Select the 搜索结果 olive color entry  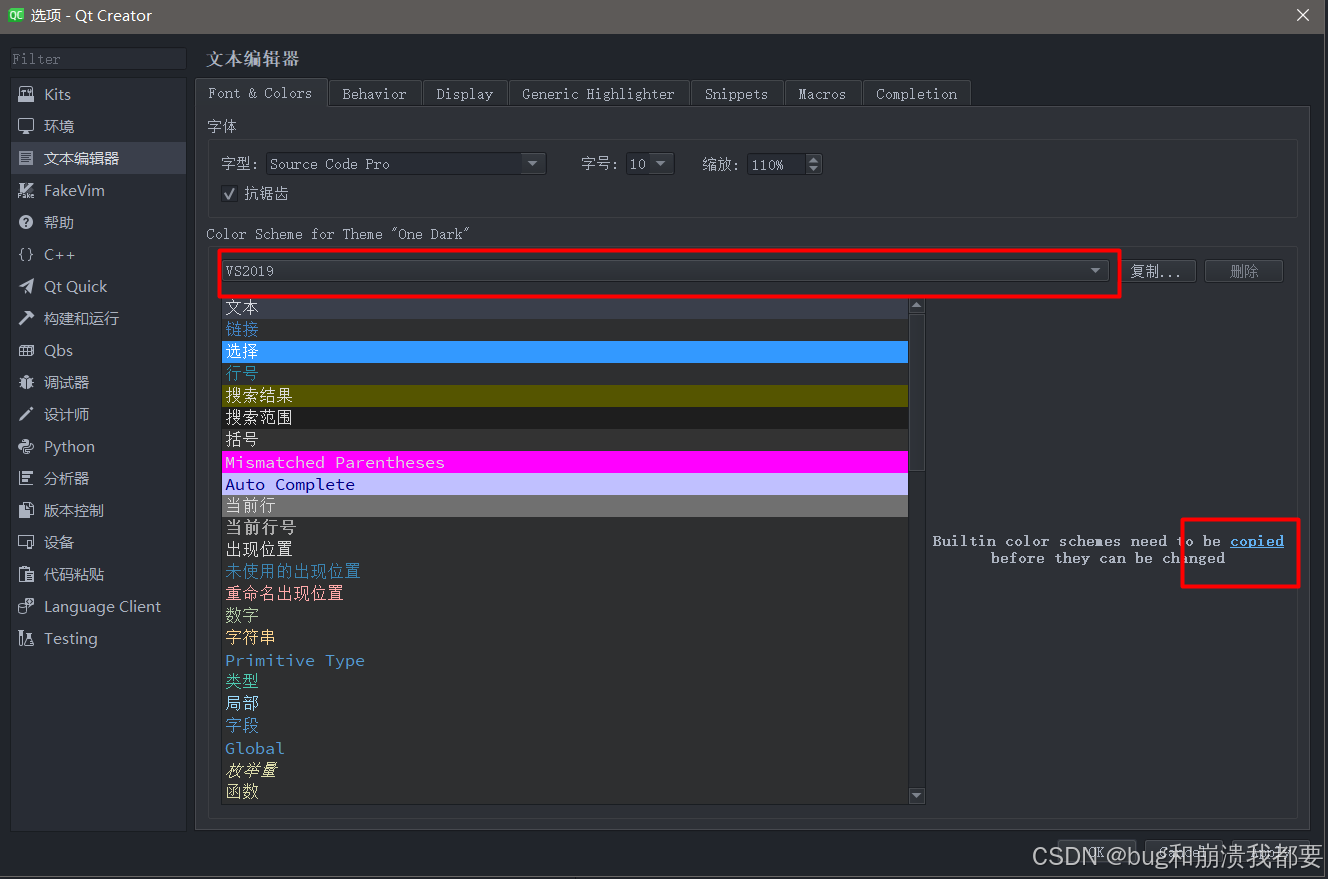coord(565,396)
